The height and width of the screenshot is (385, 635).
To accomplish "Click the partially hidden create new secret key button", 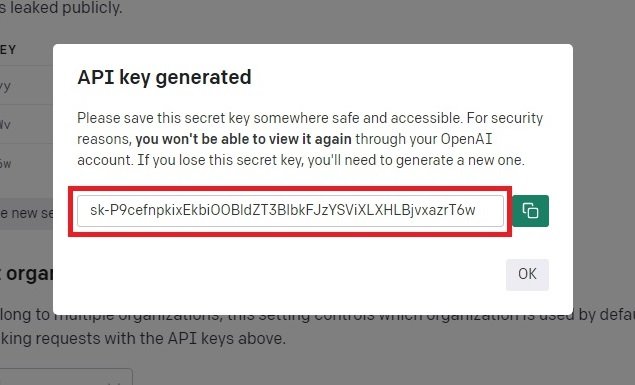I will (26, 213).
